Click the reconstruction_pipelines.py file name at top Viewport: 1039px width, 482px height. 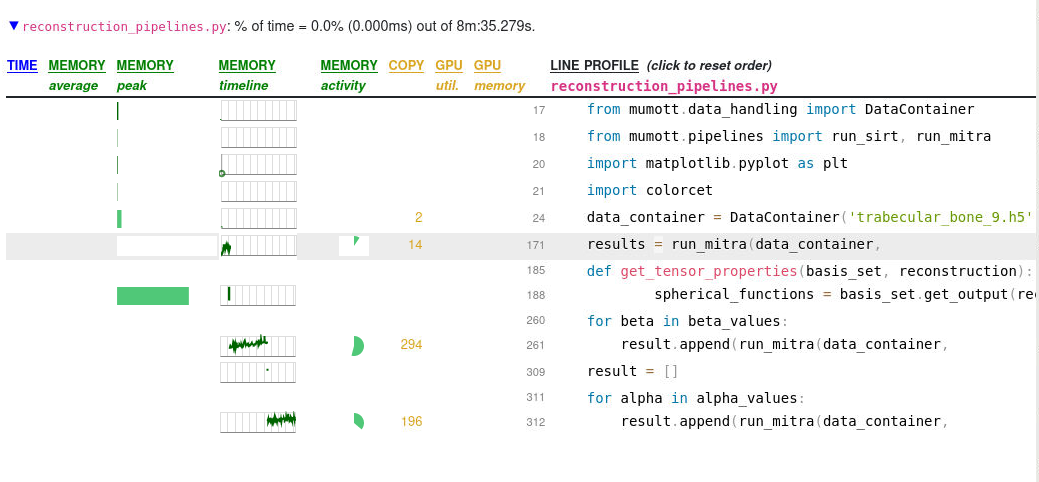[124, 27]
